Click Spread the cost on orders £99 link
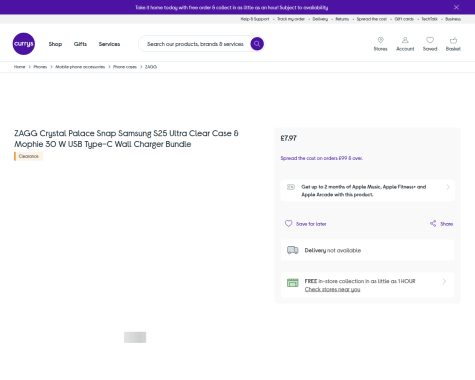 point(322,158)
